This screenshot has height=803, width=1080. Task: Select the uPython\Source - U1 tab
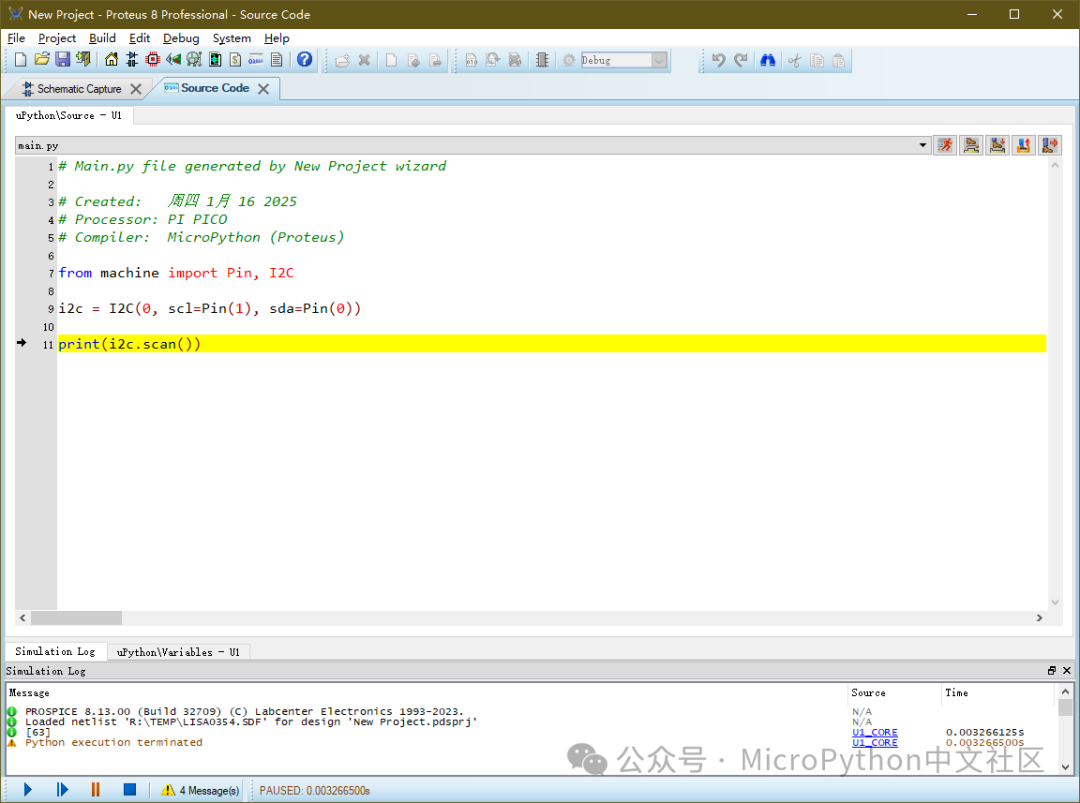coord(69,116)
